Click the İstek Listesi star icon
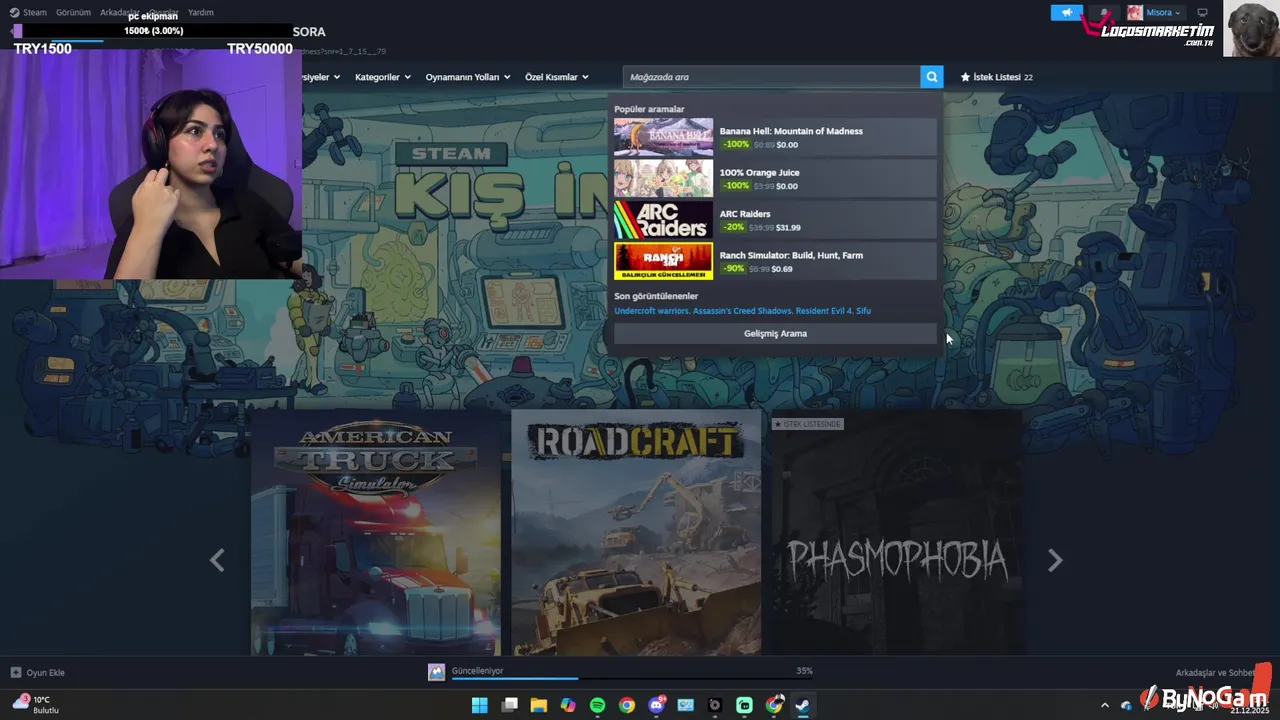Screen dimensions: 1280x720 (965, 77)
